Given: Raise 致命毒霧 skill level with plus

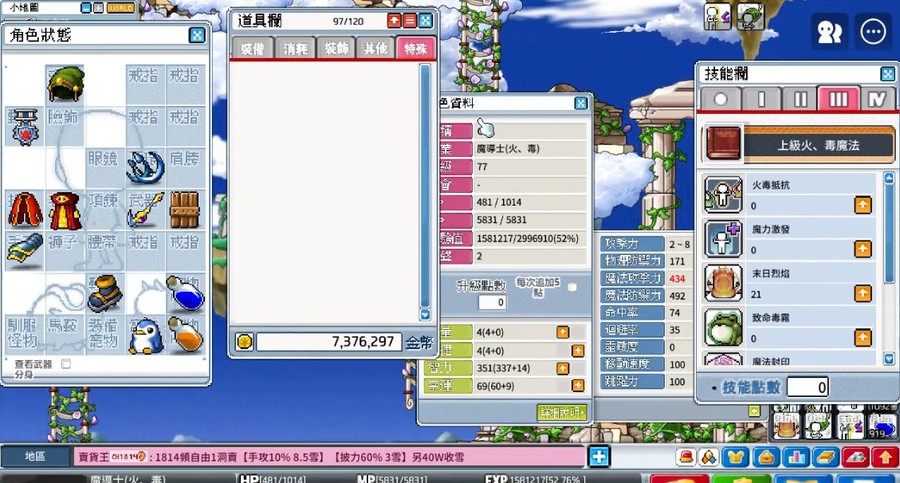Looking at the screenshot, I should (863, 338).
